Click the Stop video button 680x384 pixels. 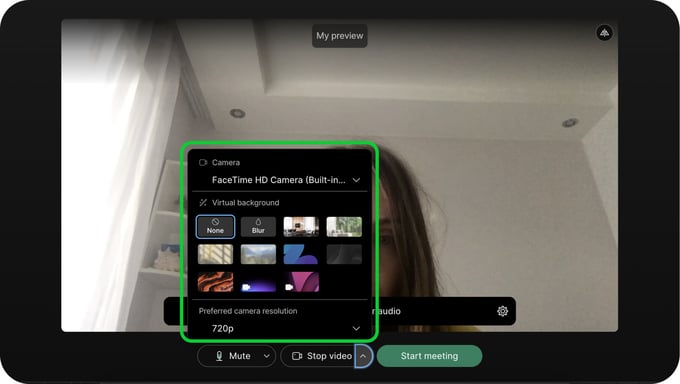click(x=321, y=356)
